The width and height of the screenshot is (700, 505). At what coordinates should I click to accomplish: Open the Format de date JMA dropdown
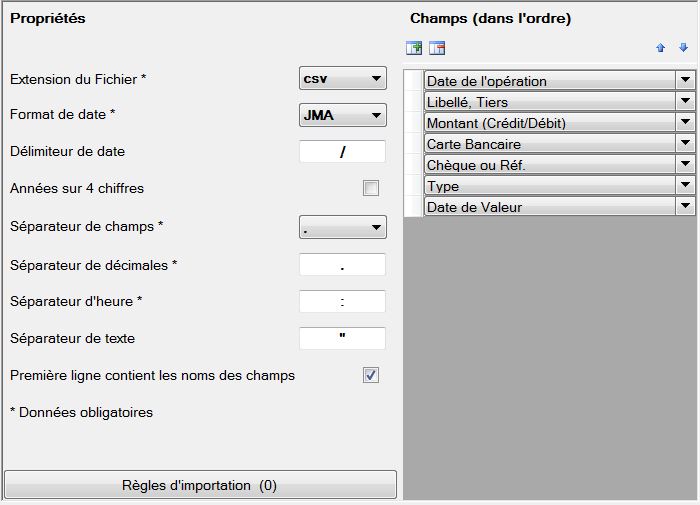click(342, 115)
